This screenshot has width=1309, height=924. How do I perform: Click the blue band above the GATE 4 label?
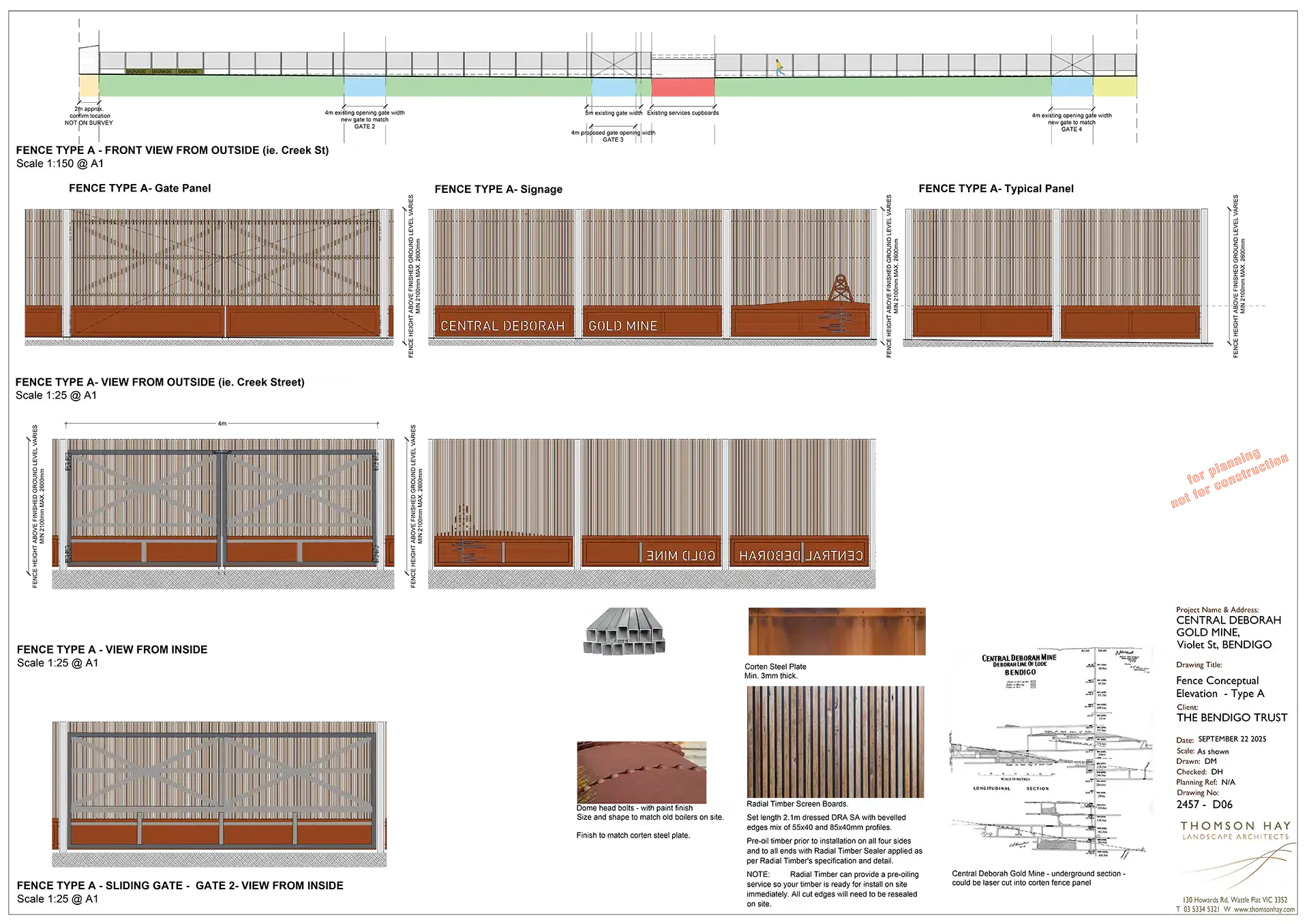tap(1072, 87)
